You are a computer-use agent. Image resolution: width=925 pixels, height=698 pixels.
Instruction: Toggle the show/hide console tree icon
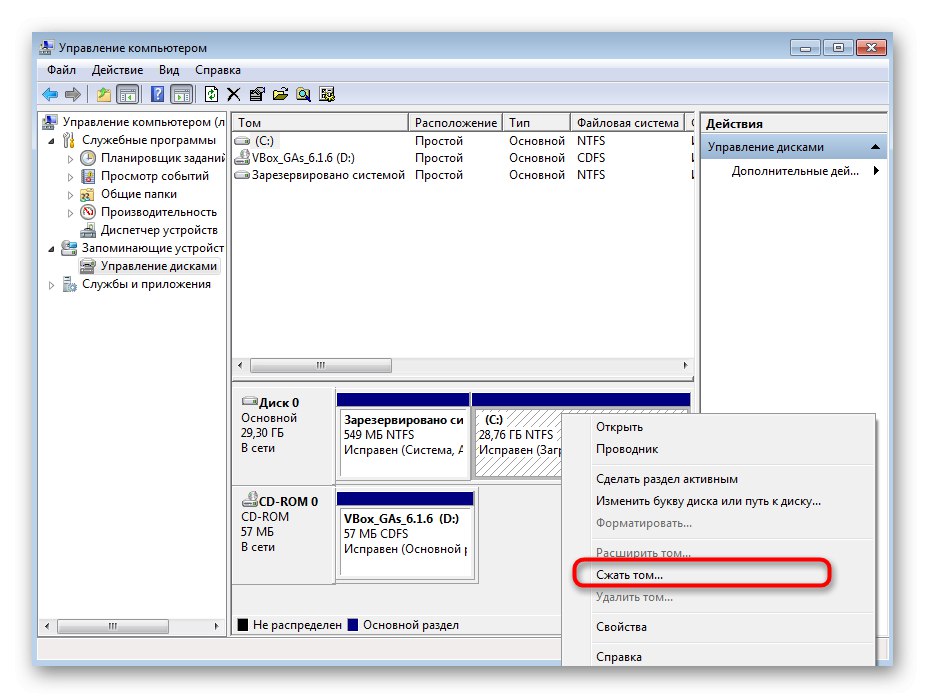(127, 94)
